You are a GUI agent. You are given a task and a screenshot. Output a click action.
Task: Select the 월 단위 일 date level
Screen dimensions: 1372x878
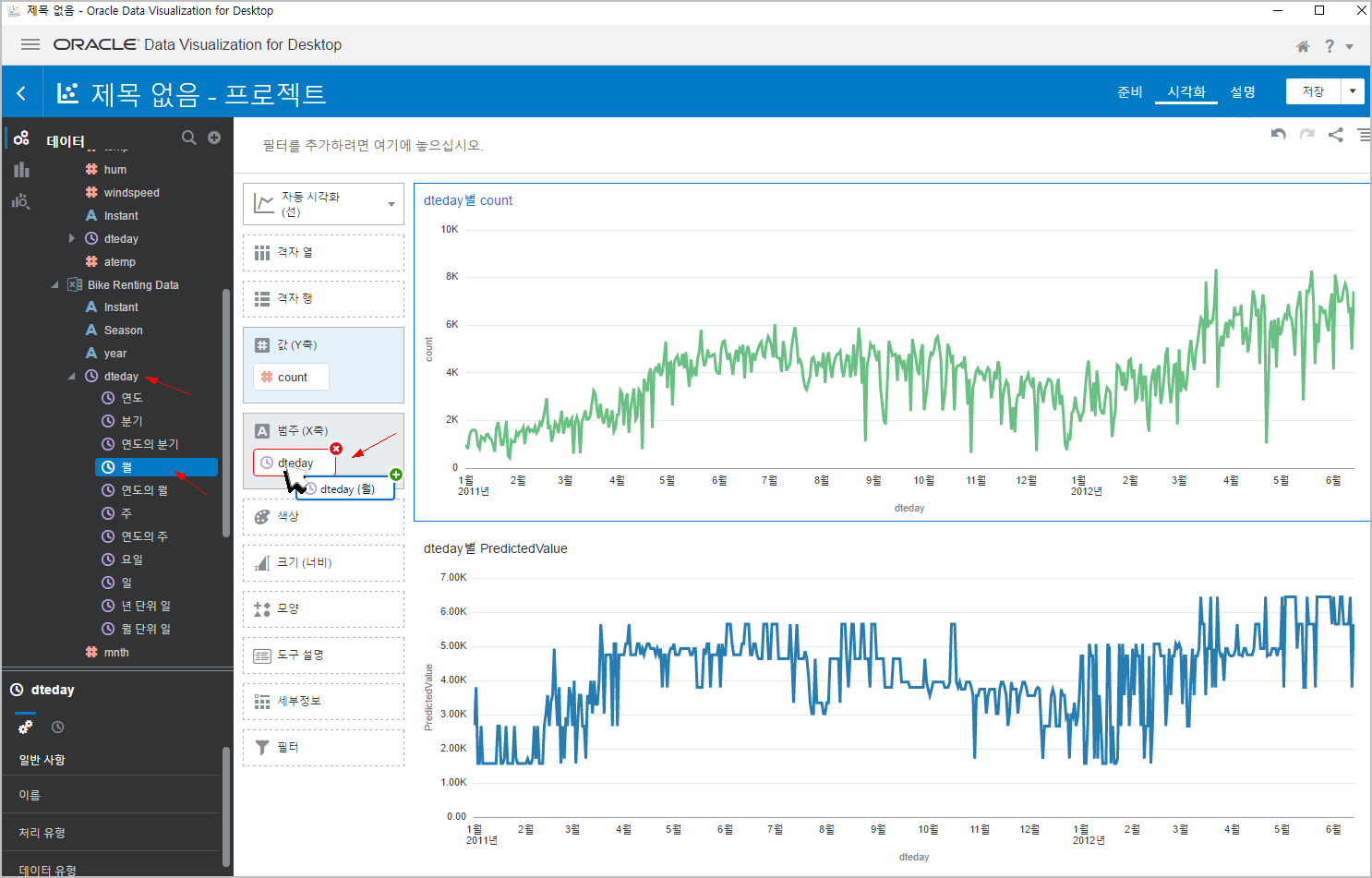pos(146,629)
